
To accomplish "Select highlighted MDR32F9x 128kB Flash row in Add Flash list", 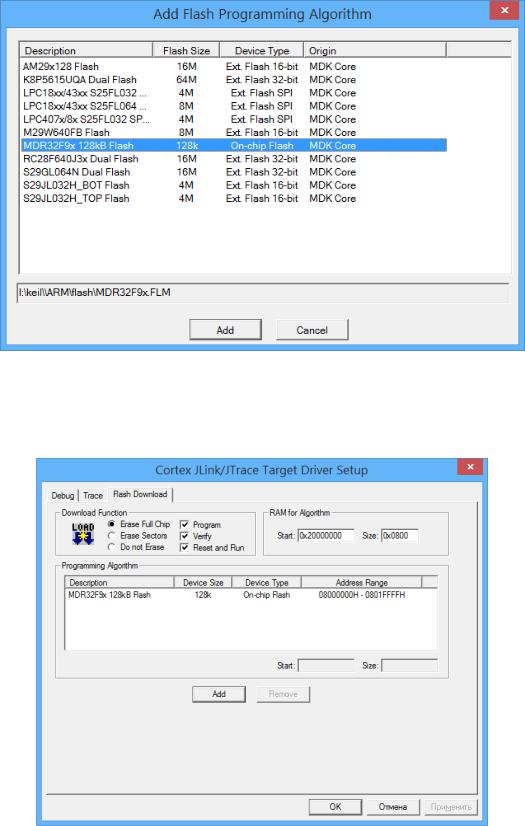I will coord(234,145).
